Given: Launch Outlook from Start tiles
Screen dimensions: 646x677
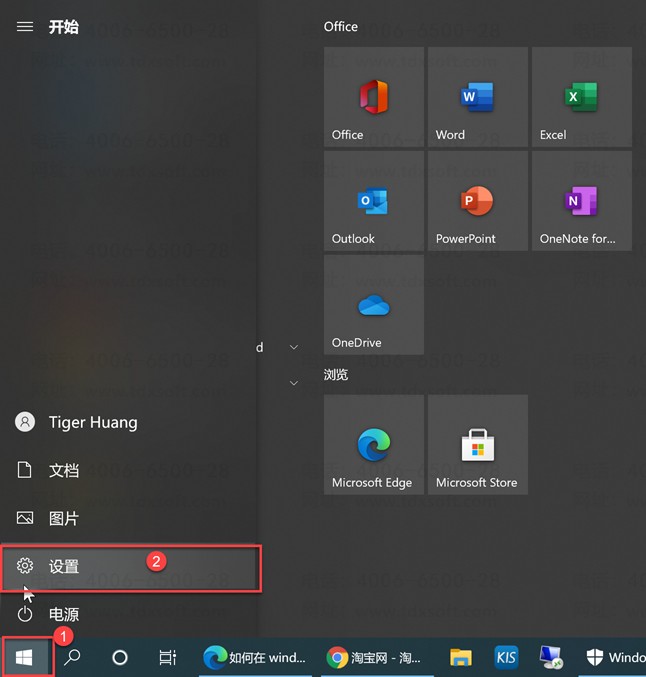Looking at the screenshot, I should (x=374, y=201).
